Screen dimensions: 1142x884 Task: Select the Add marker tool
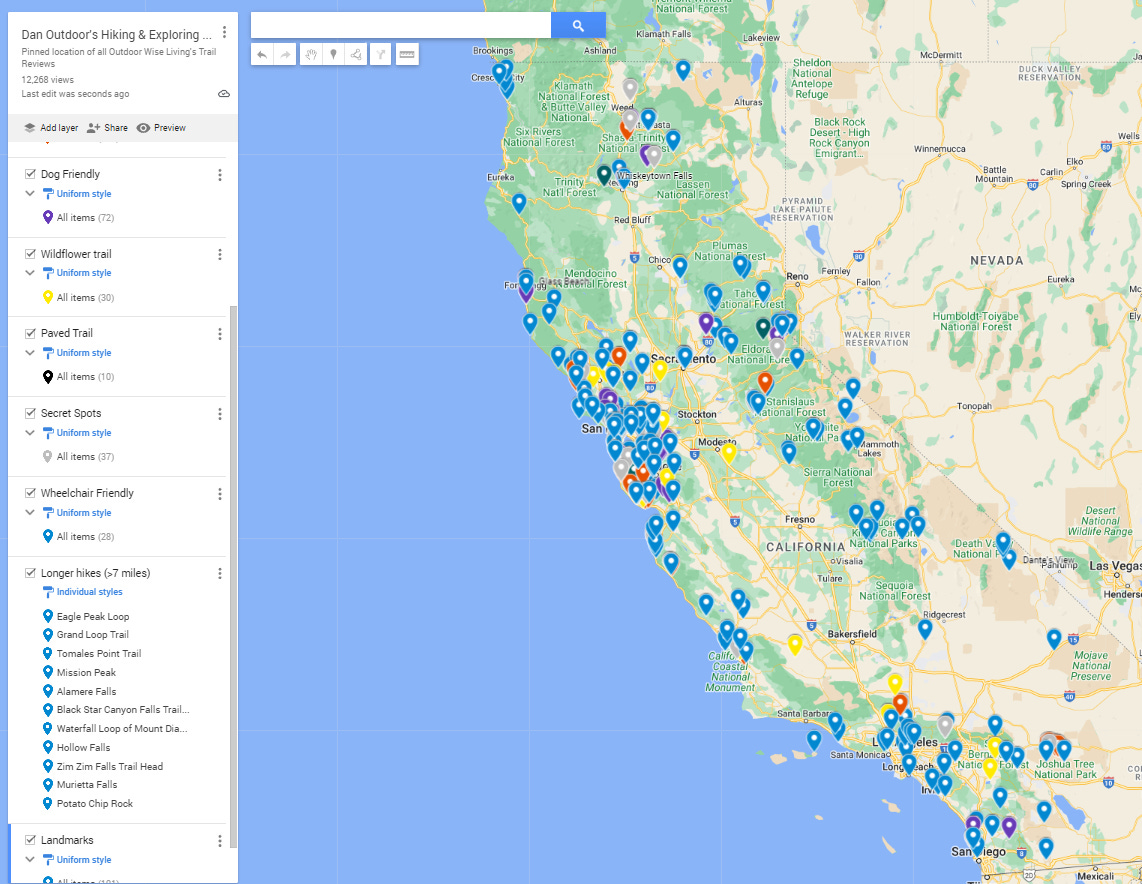[x=334, y=55]
